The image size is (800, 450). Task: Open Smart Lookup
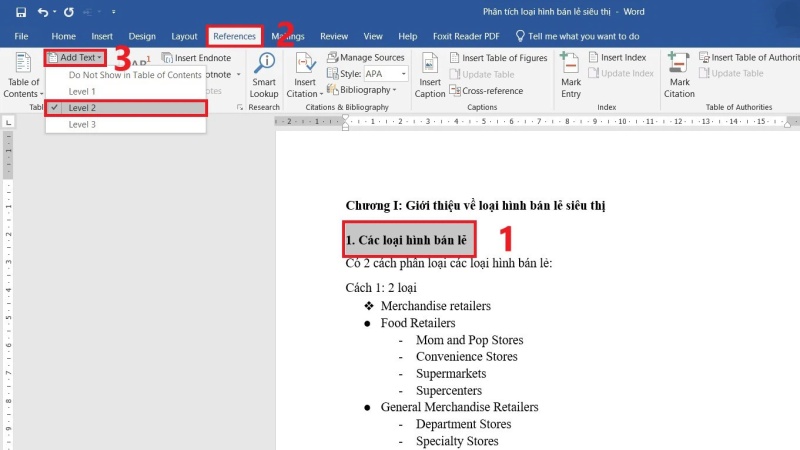coord(264,76)
